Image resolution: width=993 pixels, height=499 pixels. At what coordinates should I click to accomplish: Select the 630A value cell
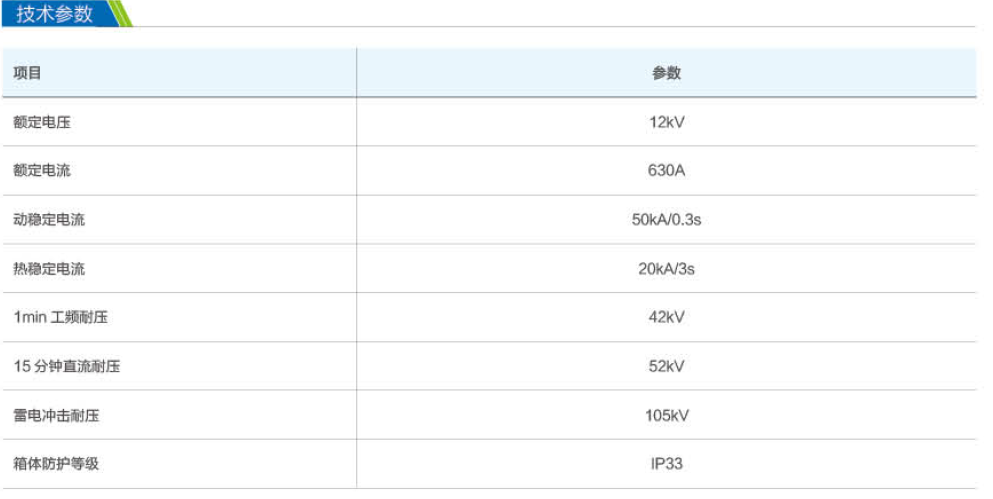point(666,170)
